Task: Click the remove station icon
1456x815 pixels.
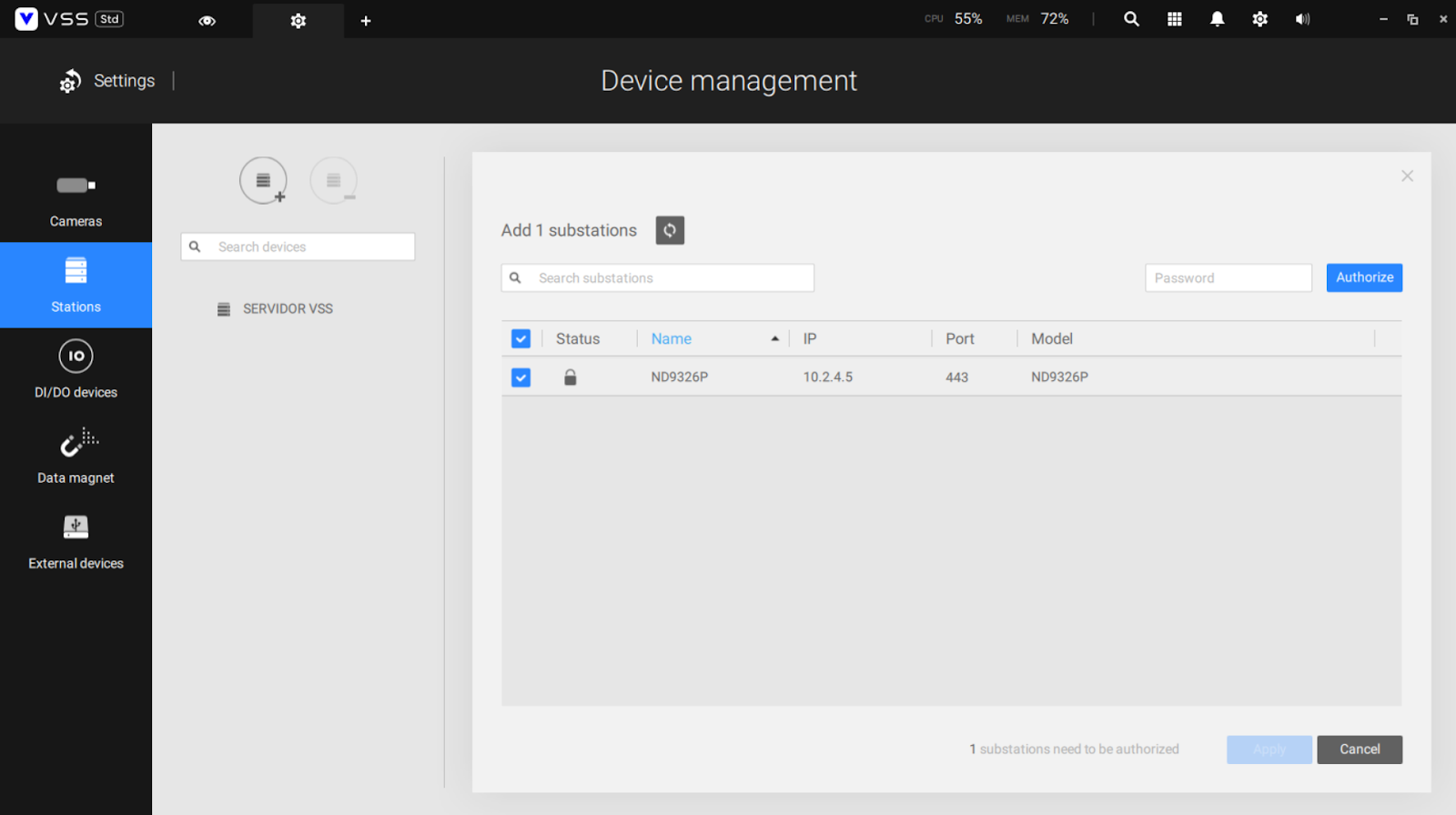Action: [333, 180]
